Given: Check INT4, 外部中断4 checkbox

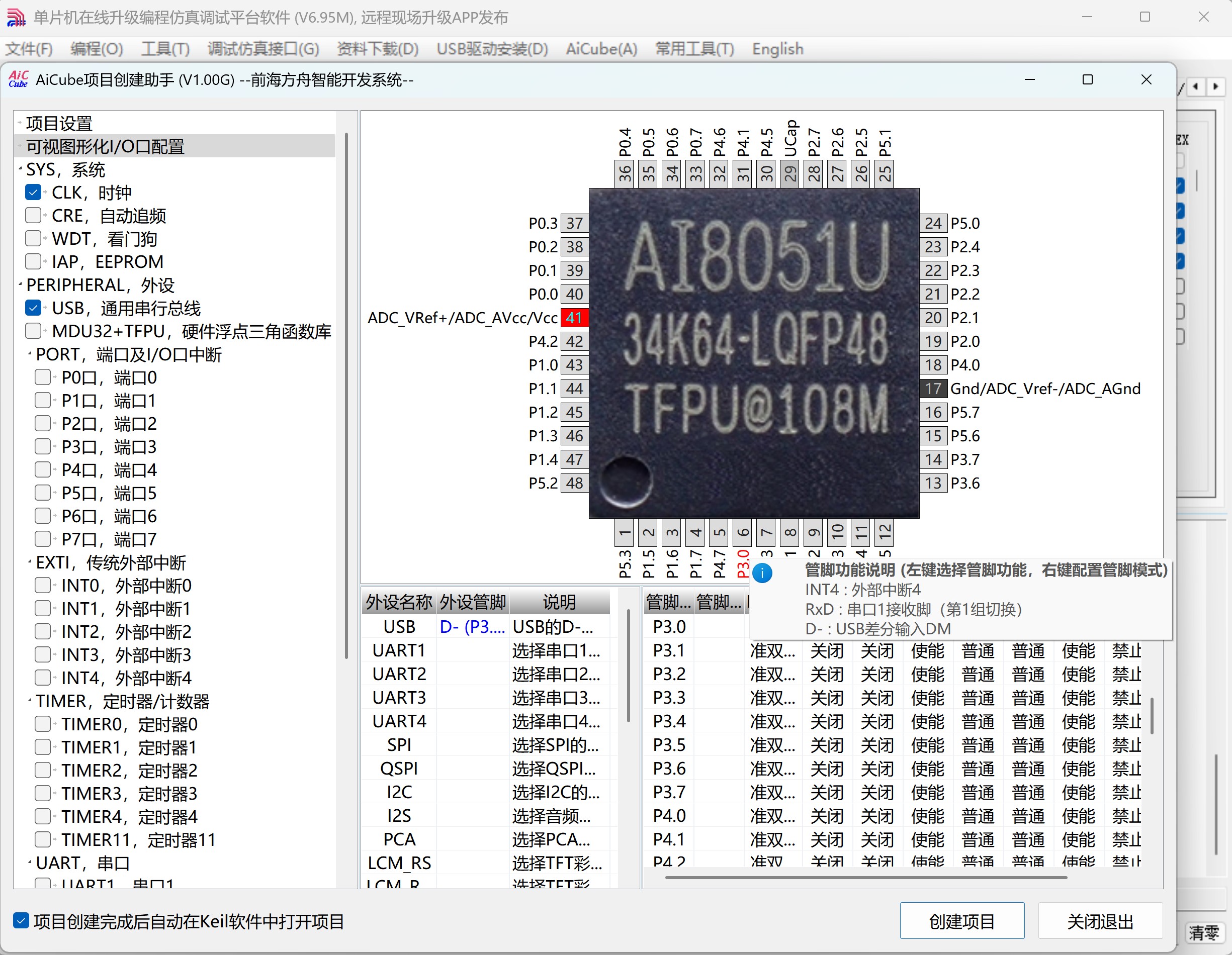Looking at the screenshot, I should 43,678.
